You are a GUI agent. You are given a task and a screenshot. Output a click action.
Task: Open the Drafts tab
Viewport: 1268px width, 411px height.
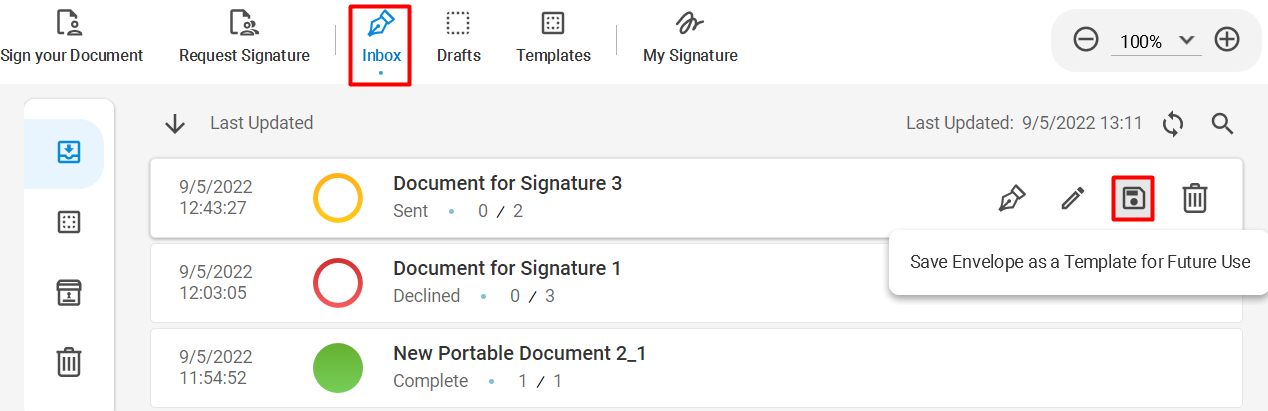[458, 37]
